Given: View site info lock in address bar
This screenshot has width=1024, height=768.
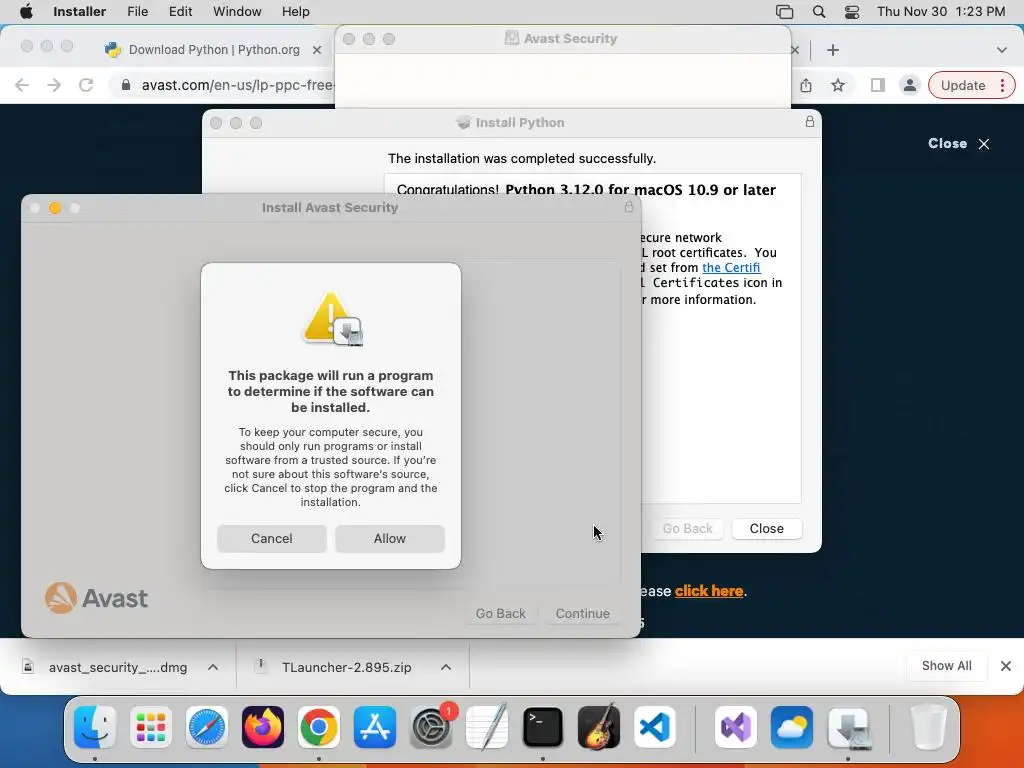Looking at the screenshot, I should (126, 86).
